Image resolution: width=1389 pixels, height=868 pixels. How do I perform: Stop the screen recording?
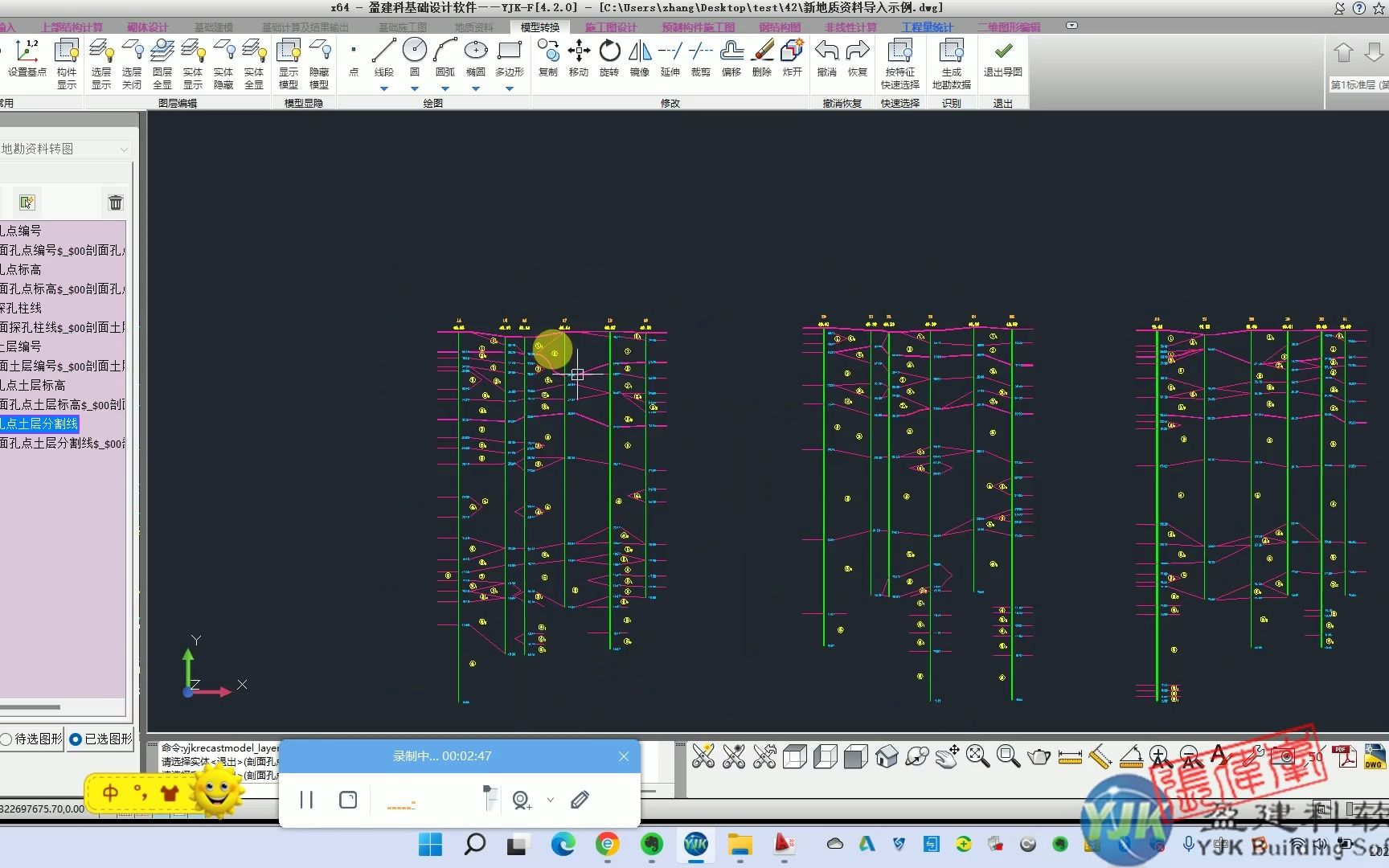point(348,800)
